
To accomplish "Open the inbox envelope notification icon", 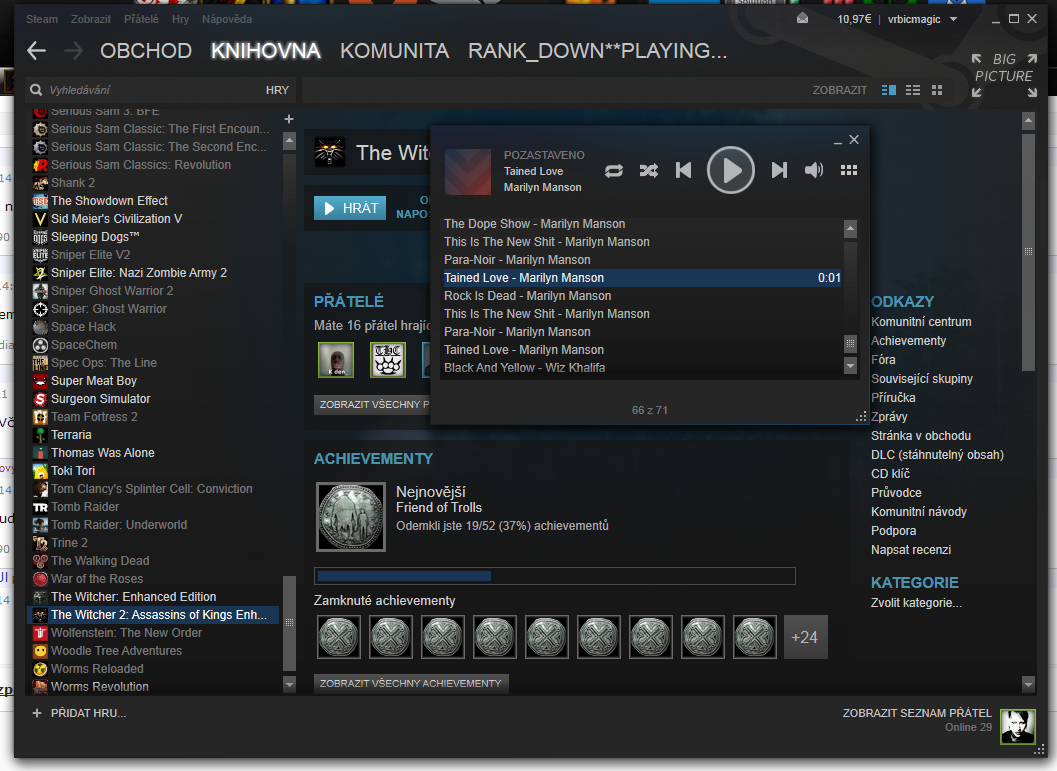I will (x=802, y=19).
